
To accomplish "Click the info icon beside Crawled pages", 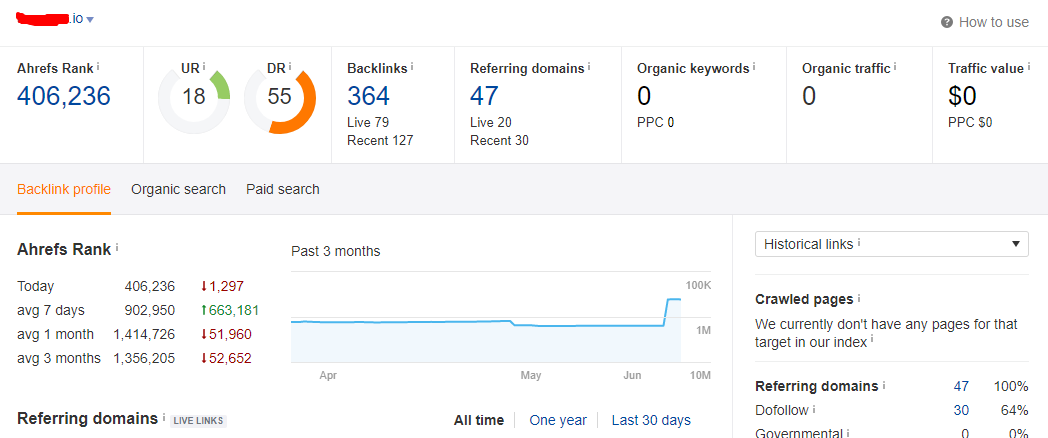I will point(859,298).
